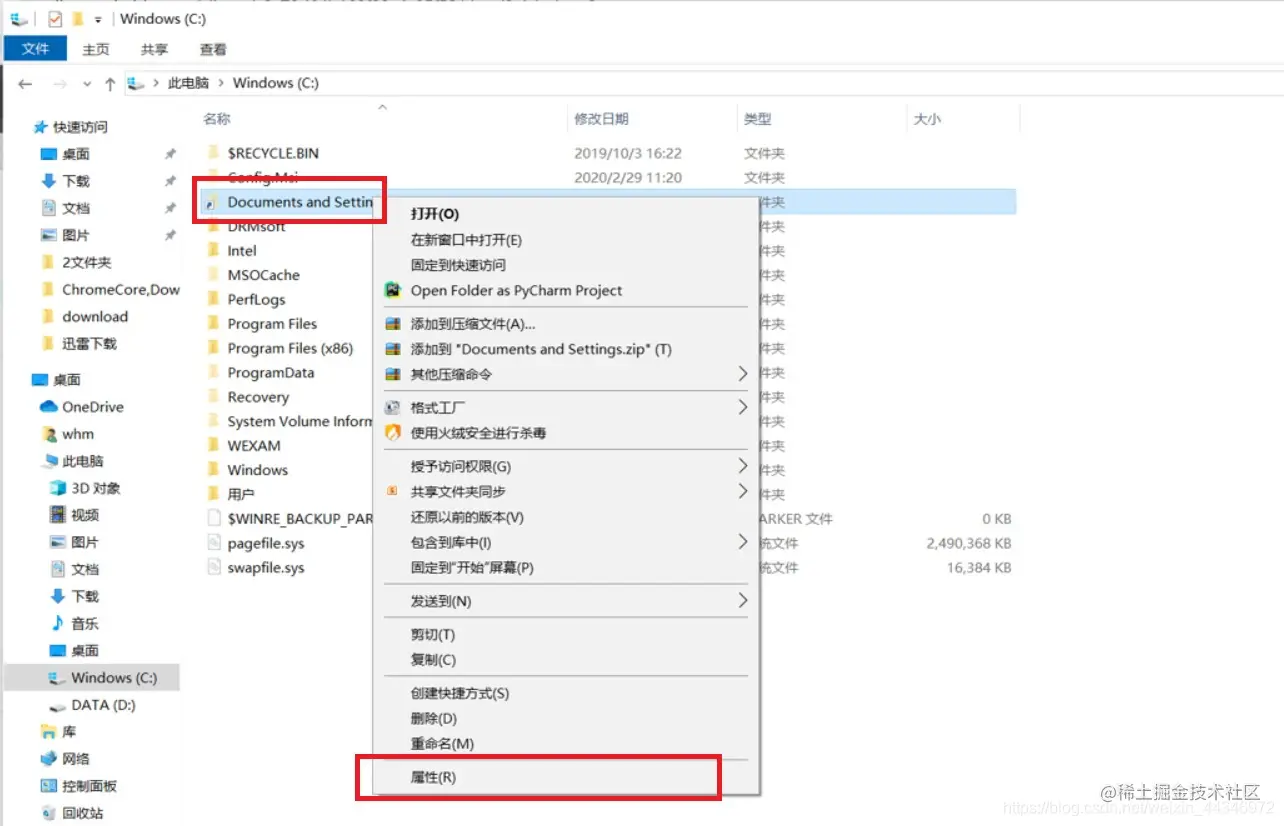Choose 删除(D) in context menu
The image size is (1284, 826).
click(x=434, y=718)
